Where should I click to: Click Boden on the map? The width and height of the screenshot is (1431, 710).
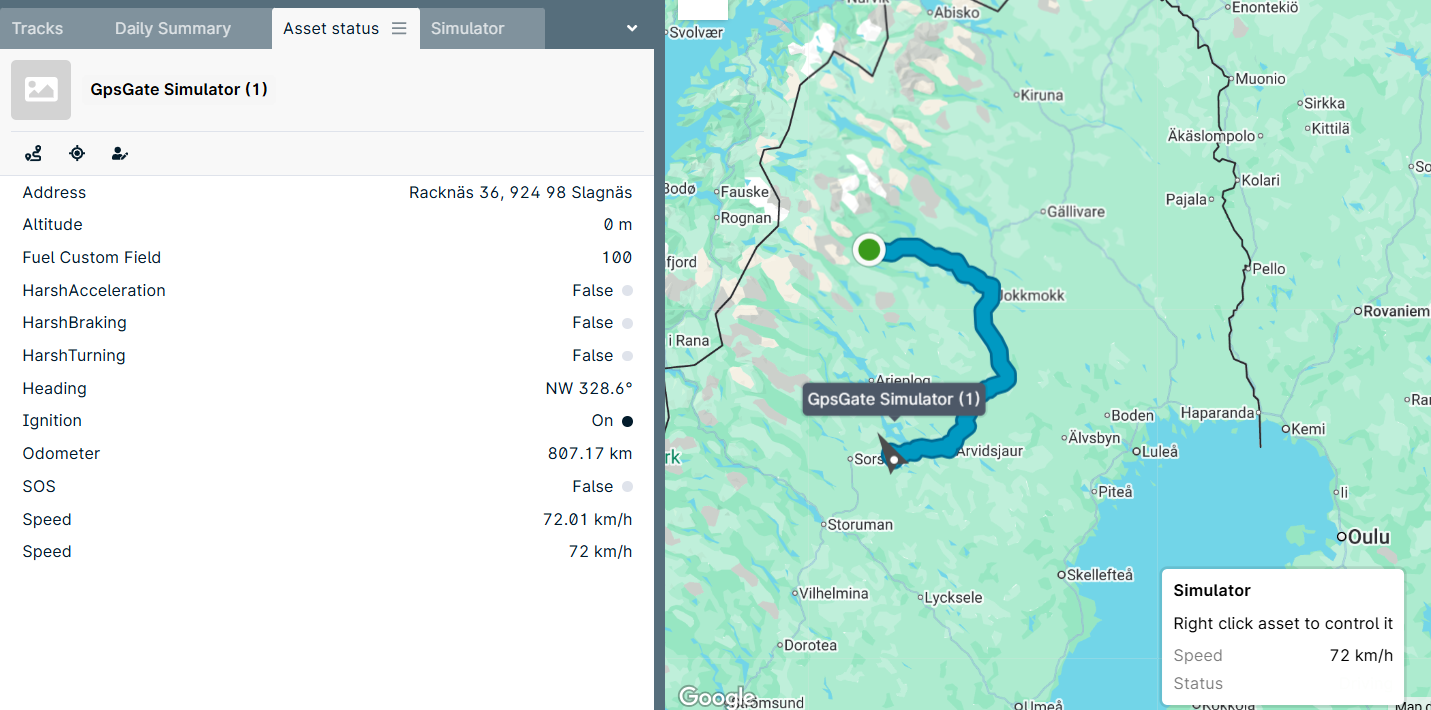point(1132,416)
